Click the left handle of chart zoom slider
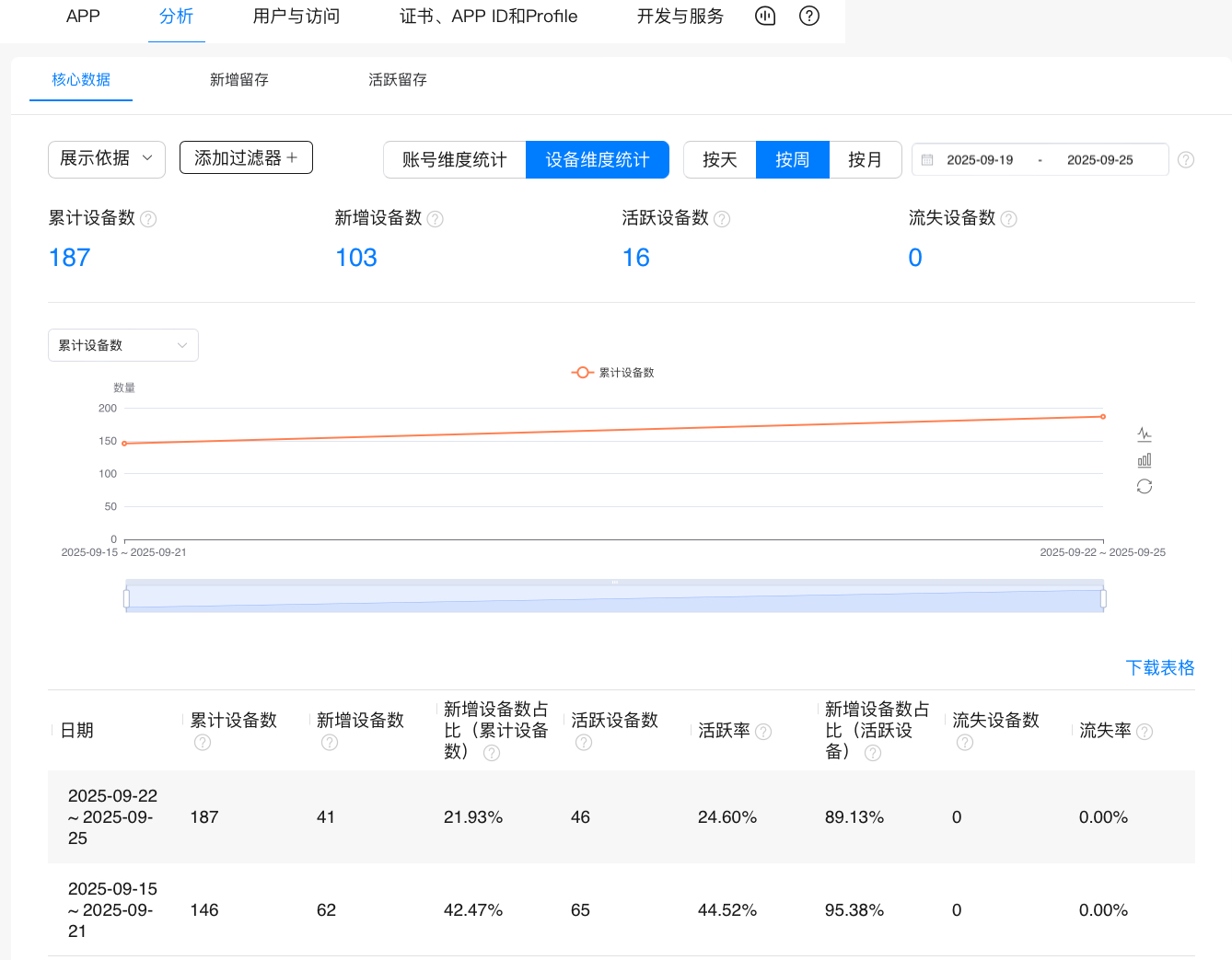This screenshot has width=1232, height=960. pyautogui.click(x=126, y=599)
